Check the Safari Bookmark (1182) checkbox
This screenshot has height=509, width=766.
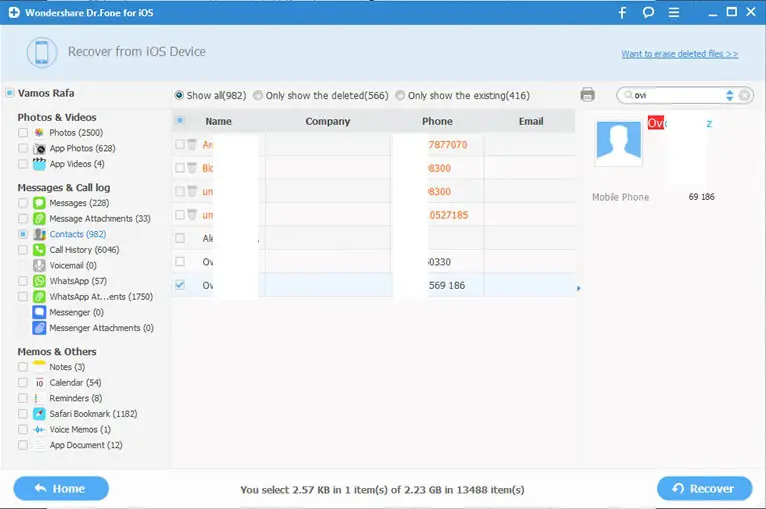coord(22,414)
